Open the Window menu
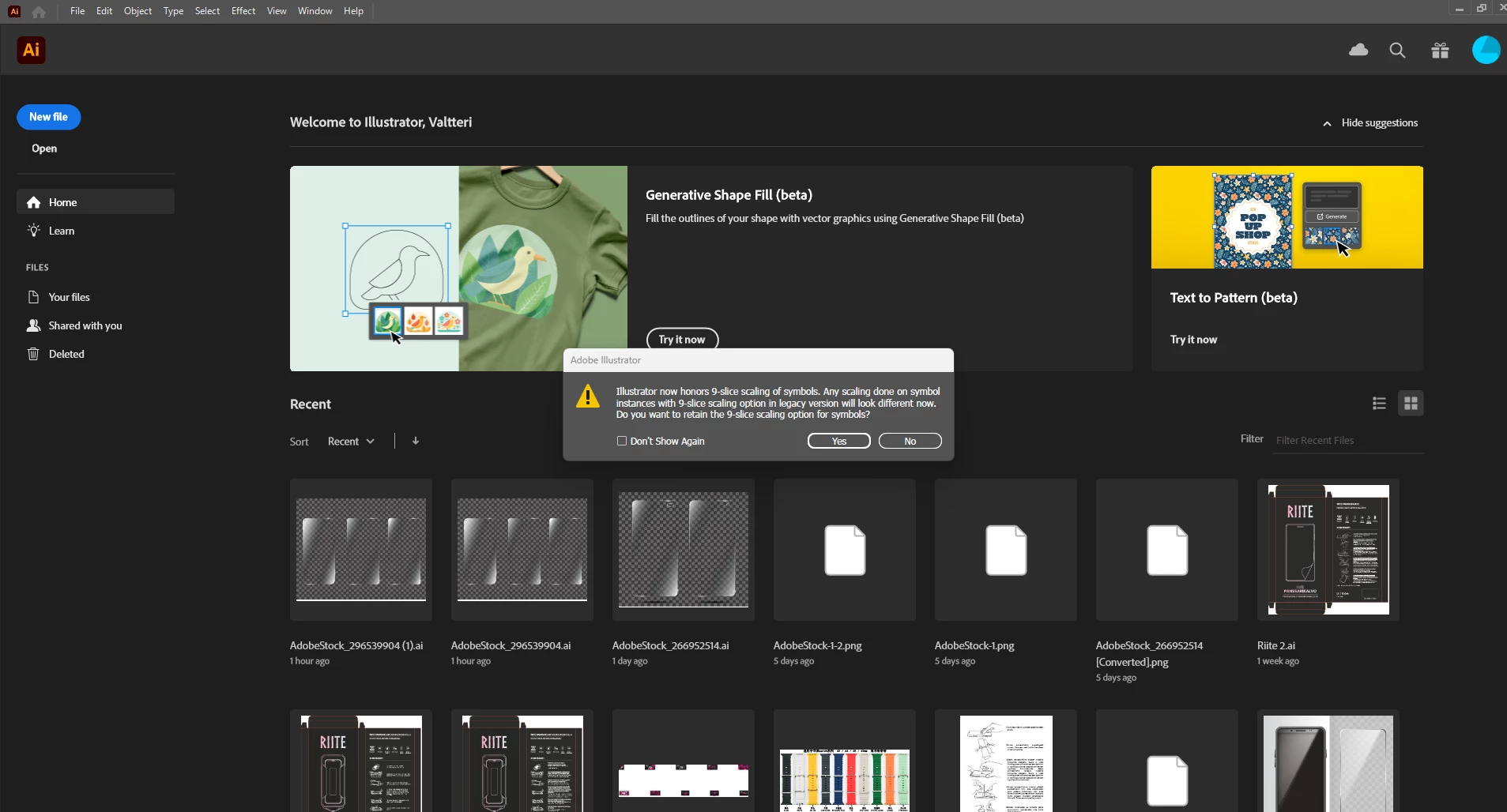 (x=315, y=11)
